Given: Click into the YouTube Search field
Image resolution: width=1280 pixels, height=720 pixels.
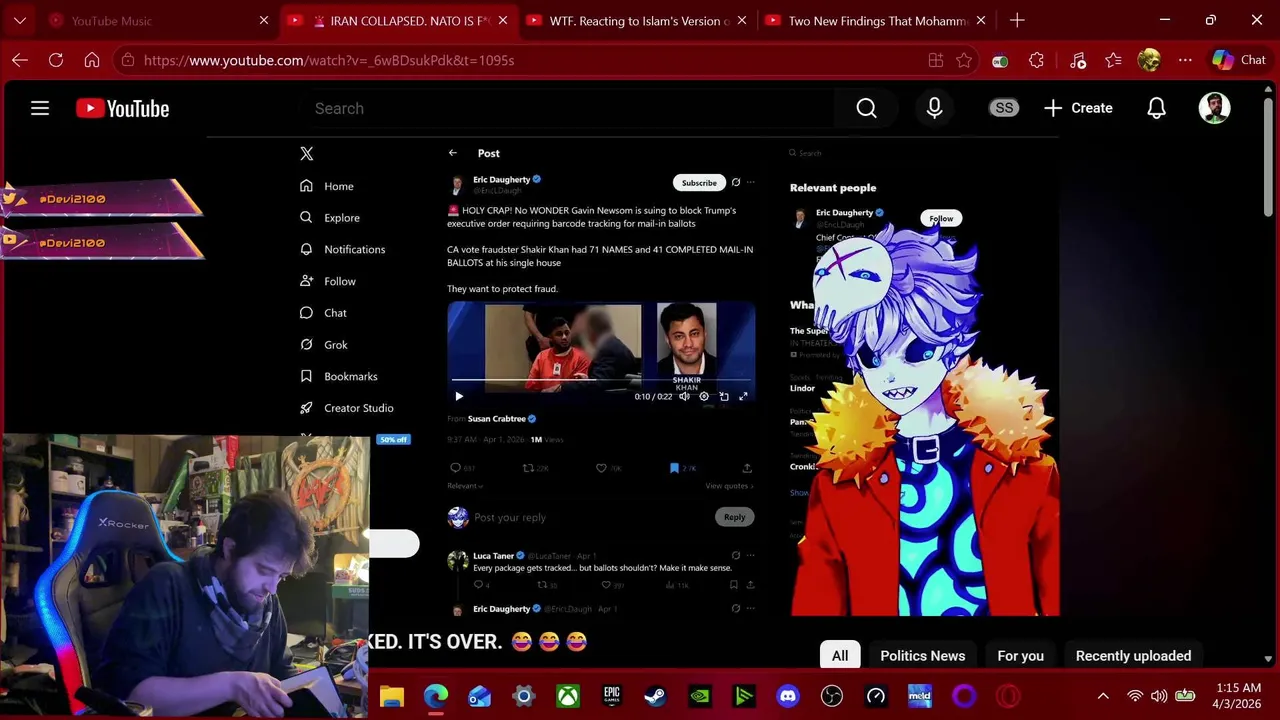Looking at the screenshot, I should point(566,108).
